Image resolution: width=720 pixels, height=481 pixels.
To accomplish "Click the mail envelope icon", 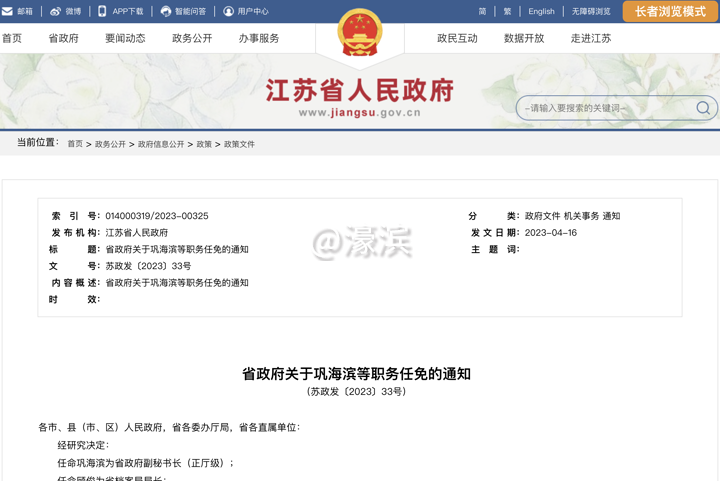I will [7, 11].
